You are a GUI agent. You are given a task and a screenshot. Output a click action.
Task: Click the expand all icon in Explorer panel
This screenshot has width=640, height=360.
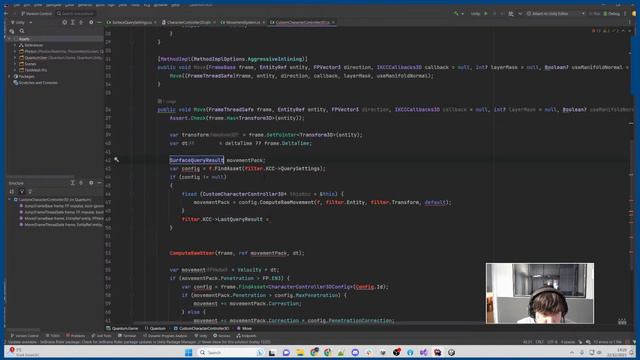73,22
